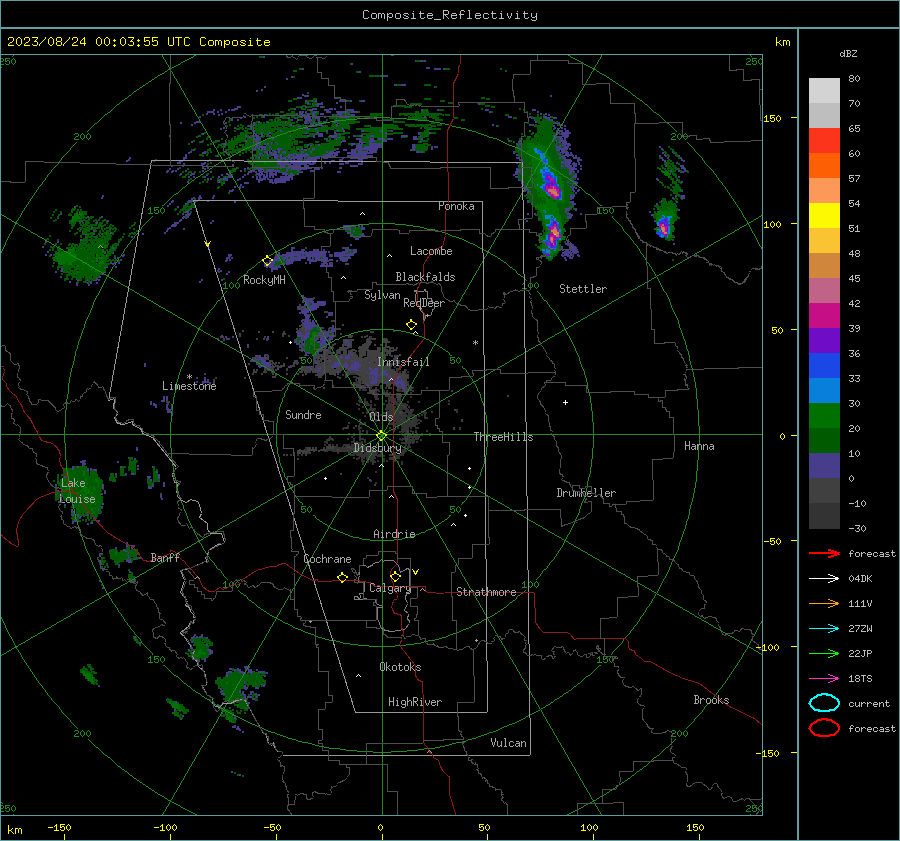Click the Ponoka label
The height and width of the screenshot is (841, 900).
[x=456, y=206]
